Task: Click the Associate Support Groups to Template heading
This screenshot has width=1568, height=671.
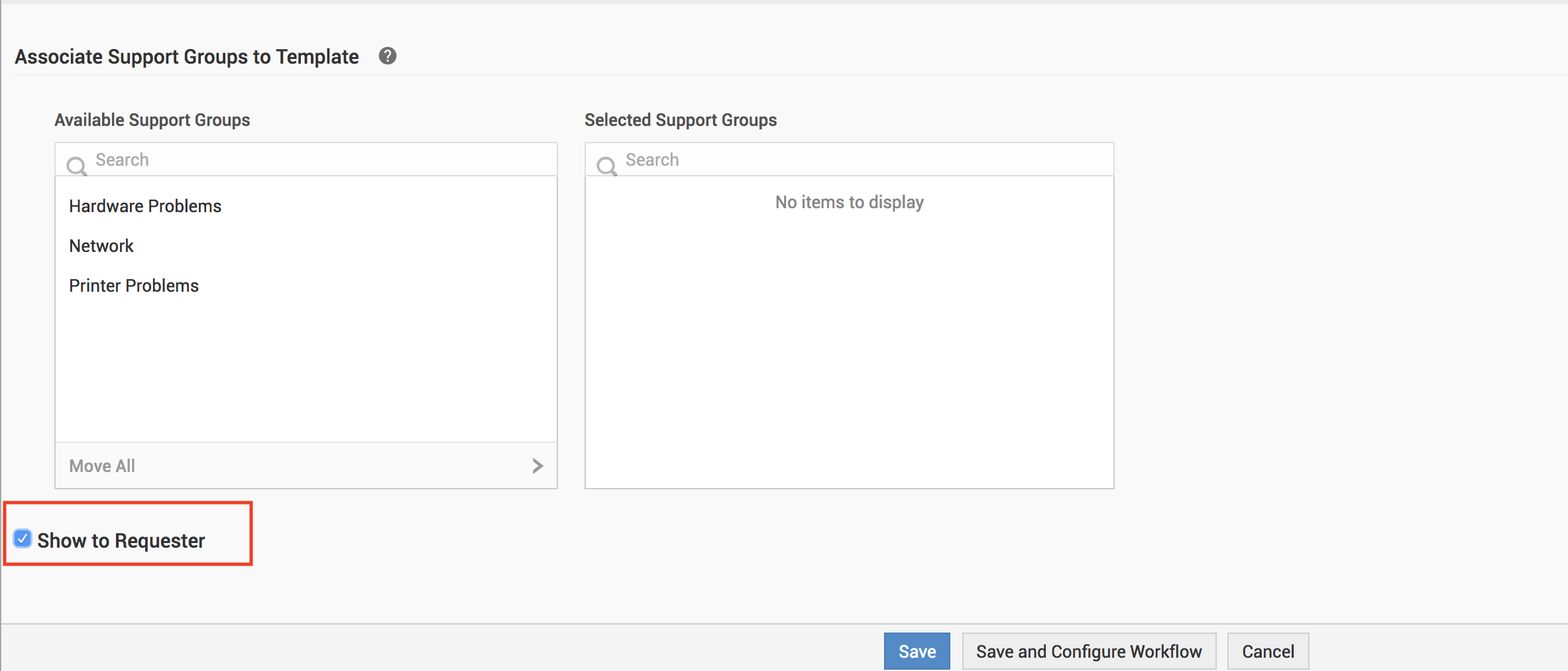Action: [187, 57]
